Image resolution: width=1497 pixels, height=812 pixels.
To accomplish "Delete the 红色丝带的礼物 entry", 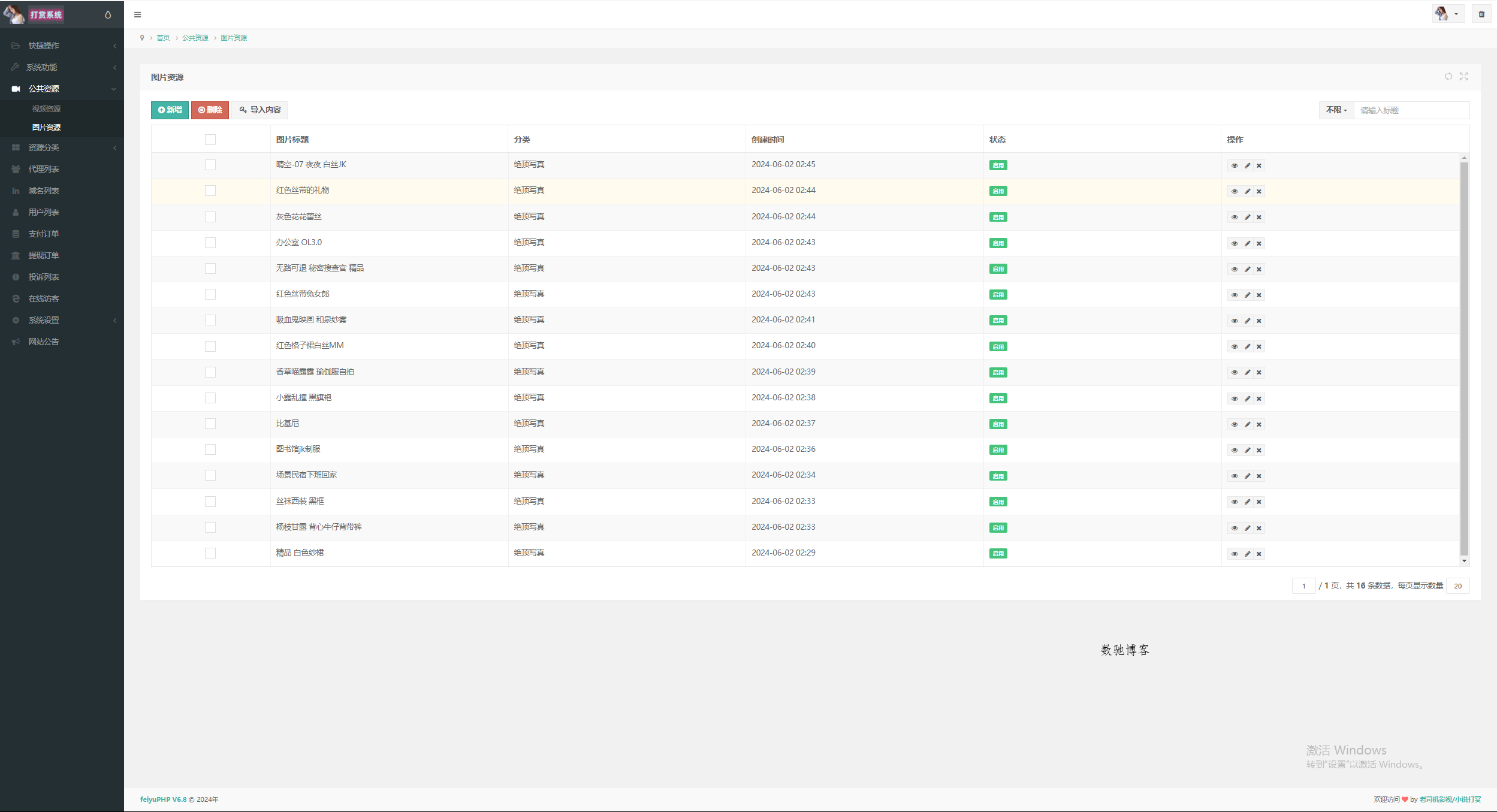I will (1259, 191).
